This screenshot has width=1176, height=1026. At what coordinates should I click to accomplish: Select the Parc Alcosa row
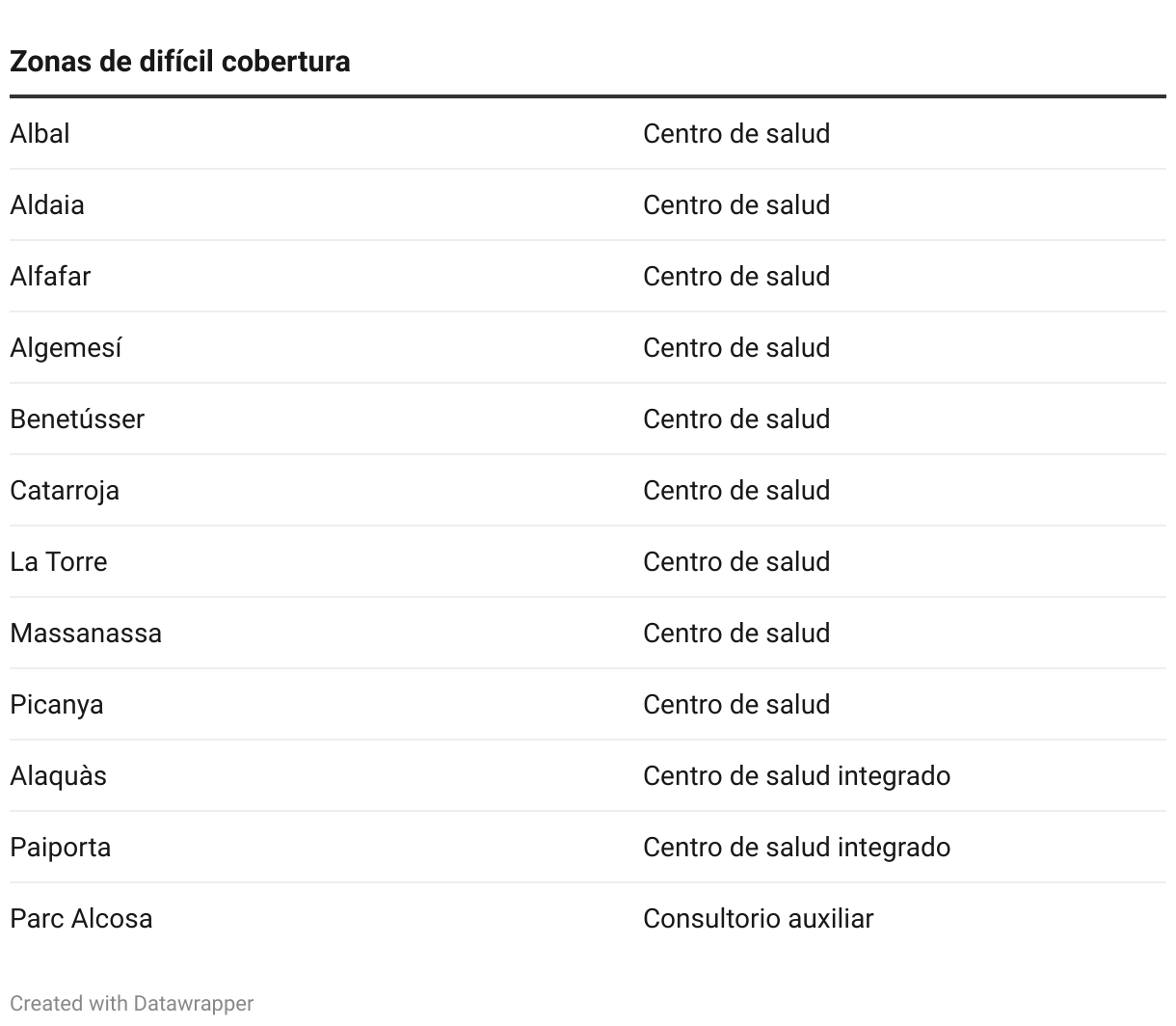[x=588, y=918]
